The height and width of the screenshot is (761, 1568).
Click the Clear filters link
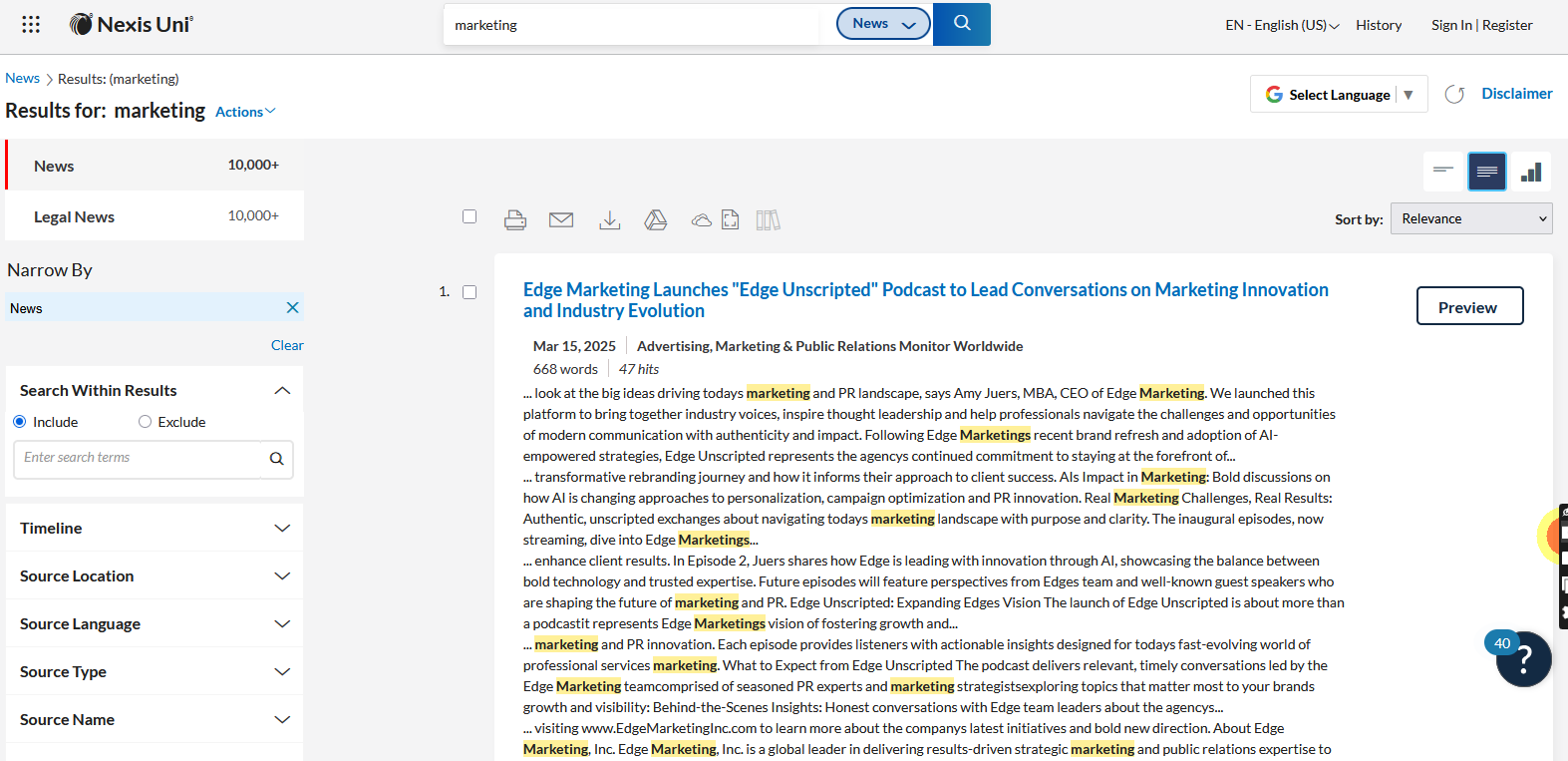(287, 345)
